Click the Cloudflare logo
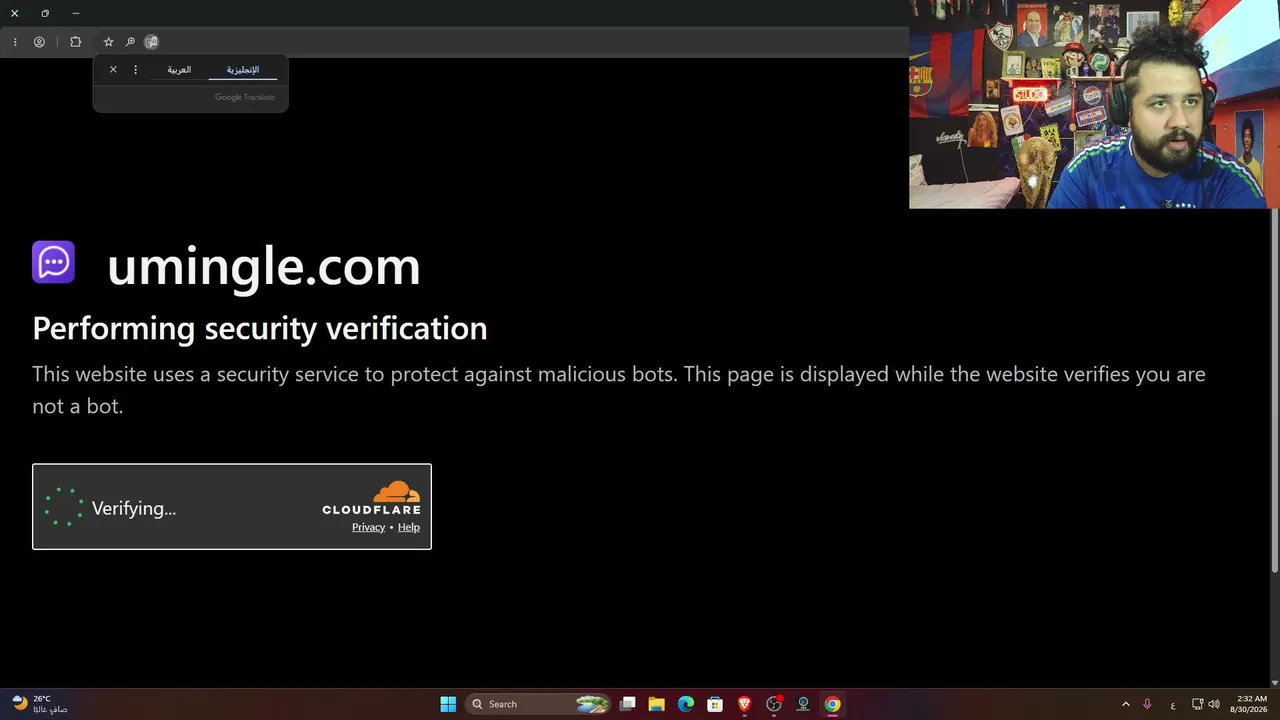 [x=372, y=498]
